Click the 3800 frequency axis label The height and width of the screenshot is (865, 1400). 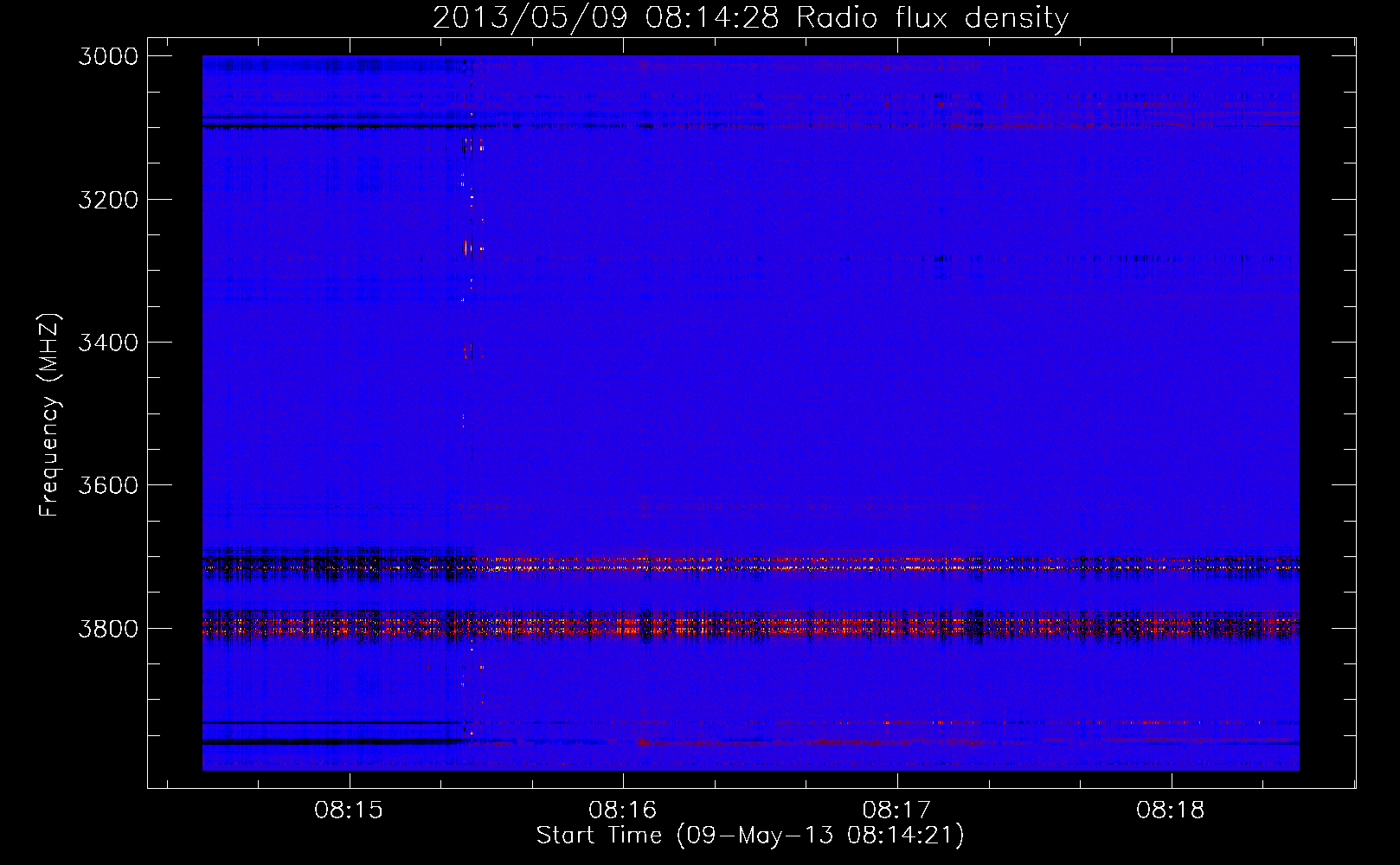[108, 628]
